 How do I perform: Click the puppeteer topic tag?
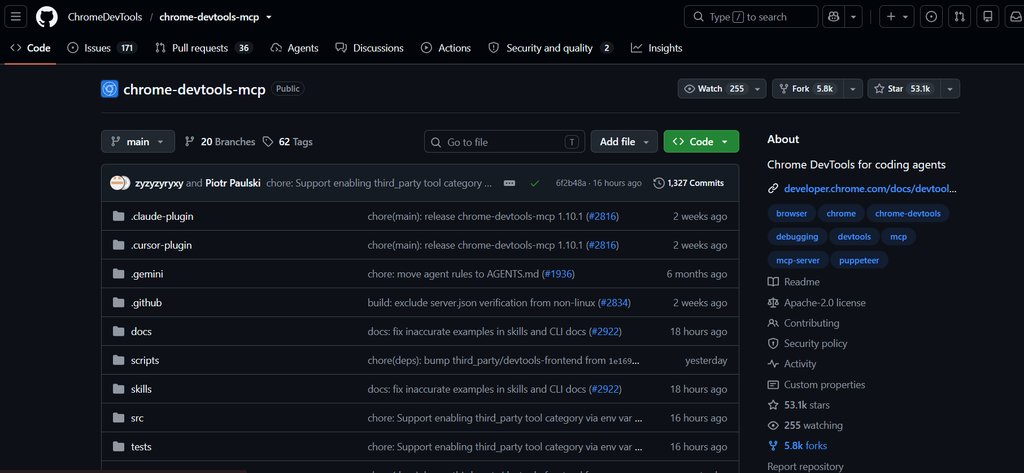coord(859,260)
